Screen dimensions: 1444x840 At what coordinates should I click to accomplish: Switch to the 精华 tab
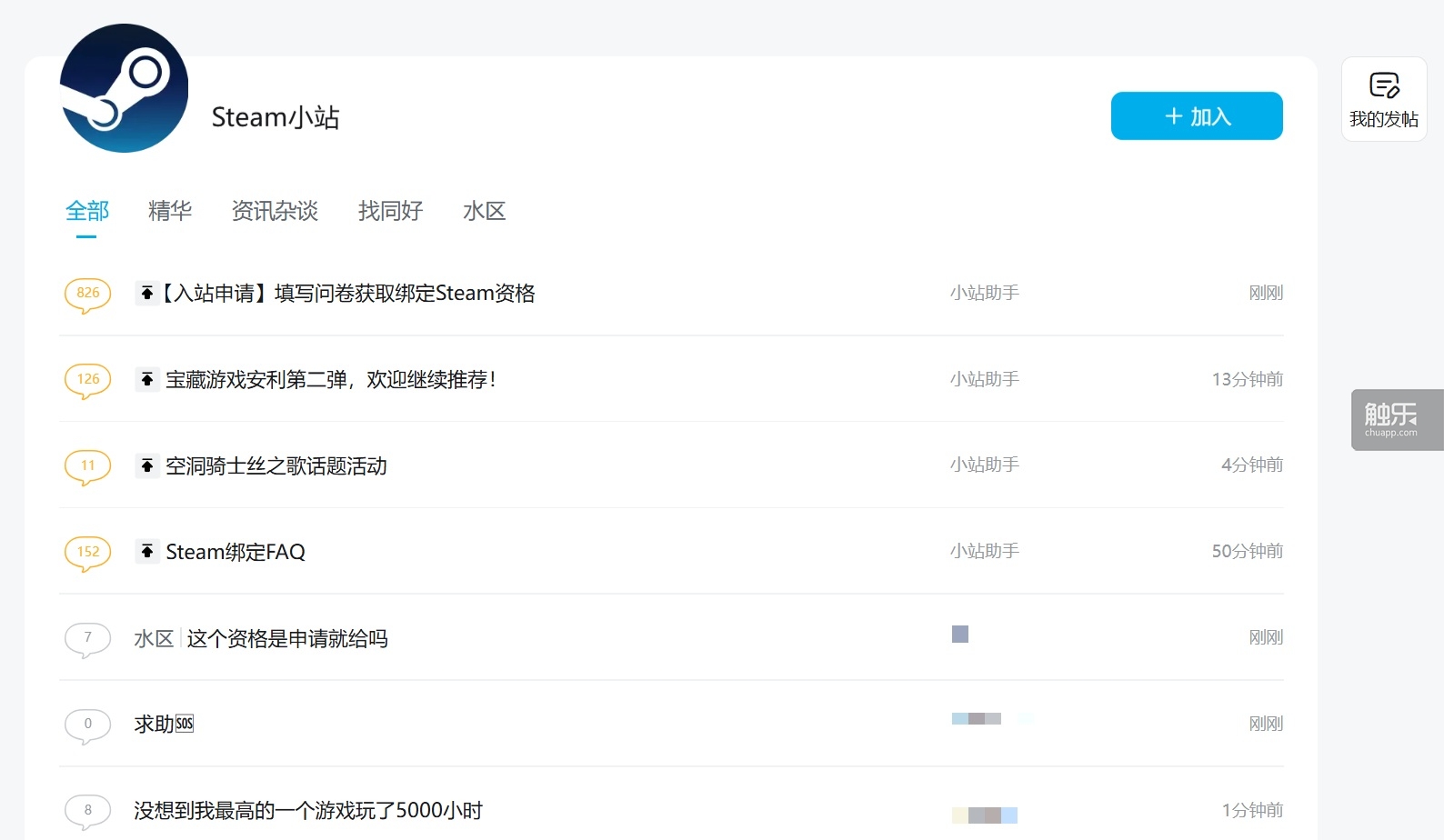(170, 211)
